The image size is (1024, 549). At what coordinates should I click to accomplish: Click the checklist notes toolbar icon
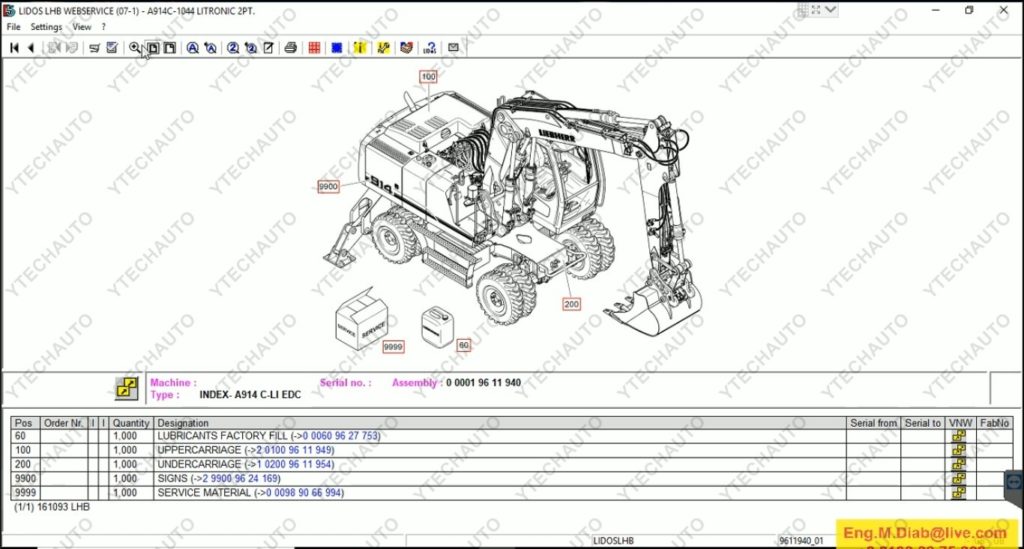point(112,48)
